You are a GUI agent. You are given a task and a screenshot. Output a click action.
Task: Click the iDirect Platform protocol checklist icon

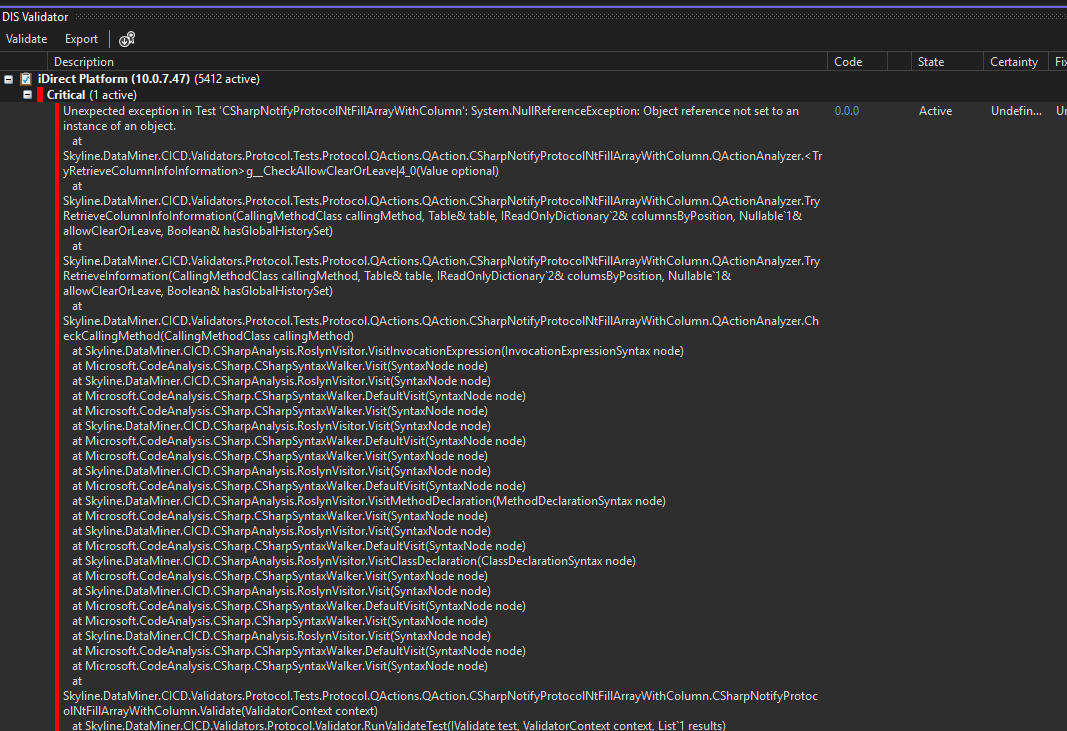coord(26,79)
